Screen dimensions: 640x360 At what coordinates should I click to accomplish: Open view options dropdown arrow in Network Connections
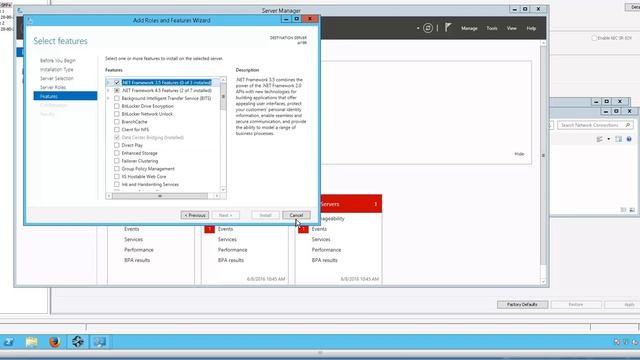[609, 139]
